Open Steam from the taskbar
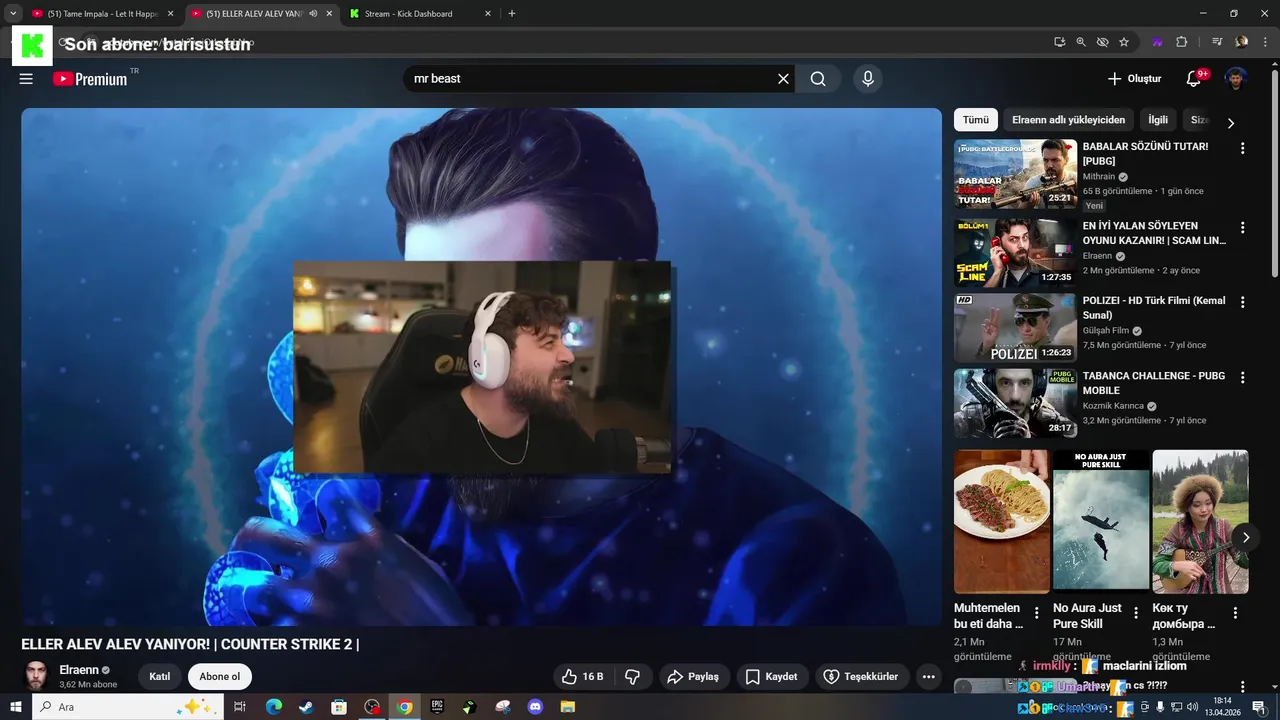Screen dimensions: 1280x720 click(x=305, y=707)
